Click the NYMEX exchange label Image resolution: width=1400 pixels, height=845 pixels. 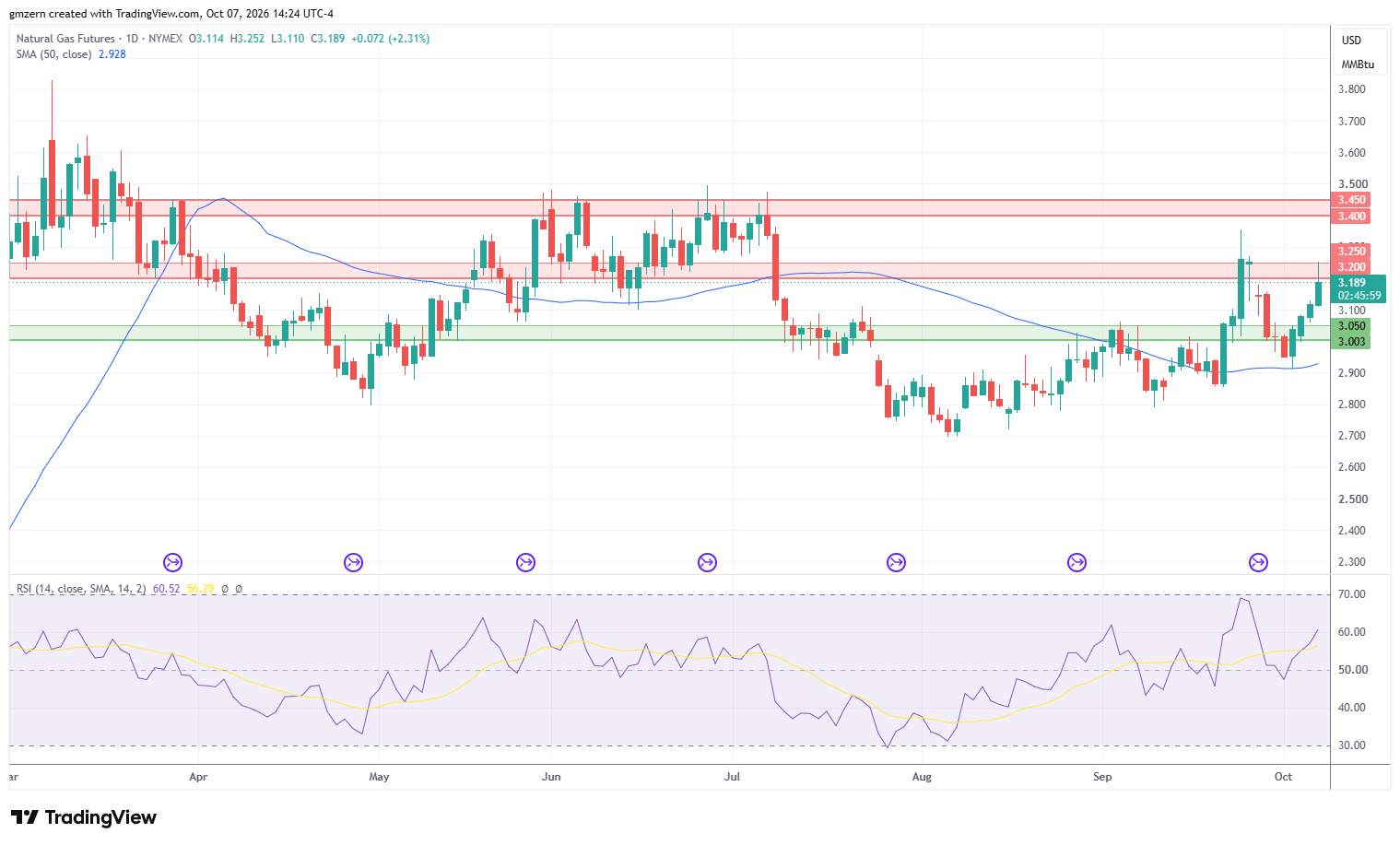point(165,39)
